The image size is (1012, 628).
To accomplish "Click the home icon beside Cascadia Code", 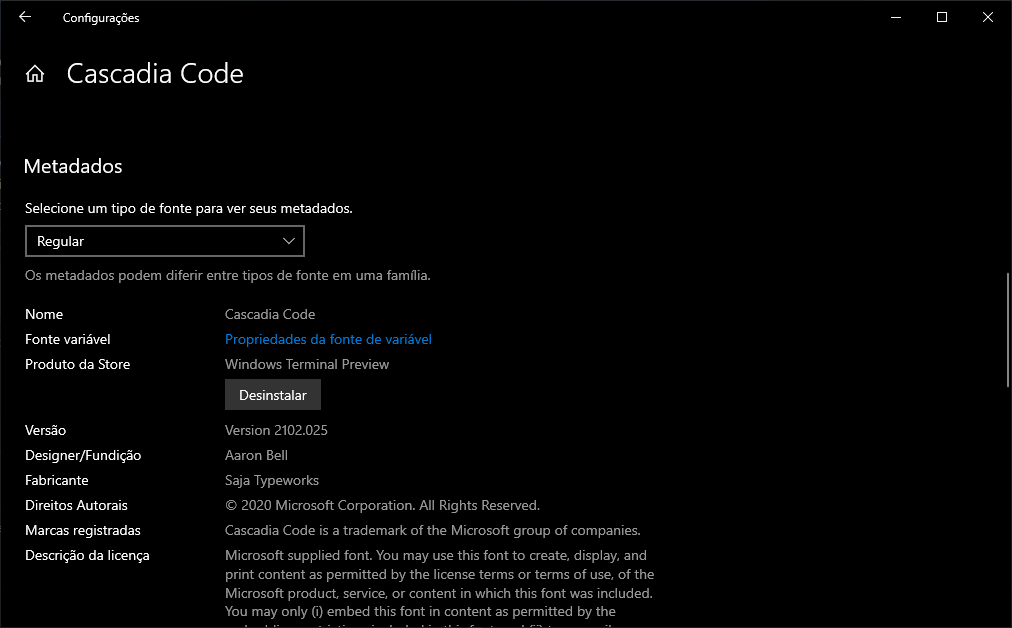I will (x=34, y=72).
